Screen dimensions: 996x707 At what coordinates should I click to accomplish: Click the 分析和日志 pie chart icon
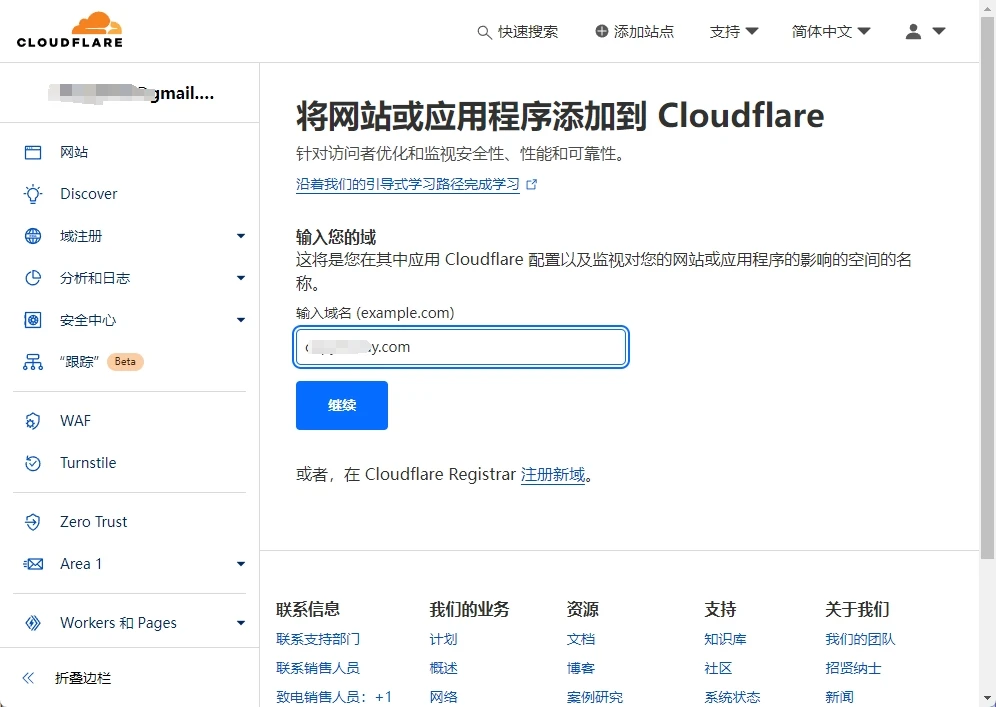point(33,278)
